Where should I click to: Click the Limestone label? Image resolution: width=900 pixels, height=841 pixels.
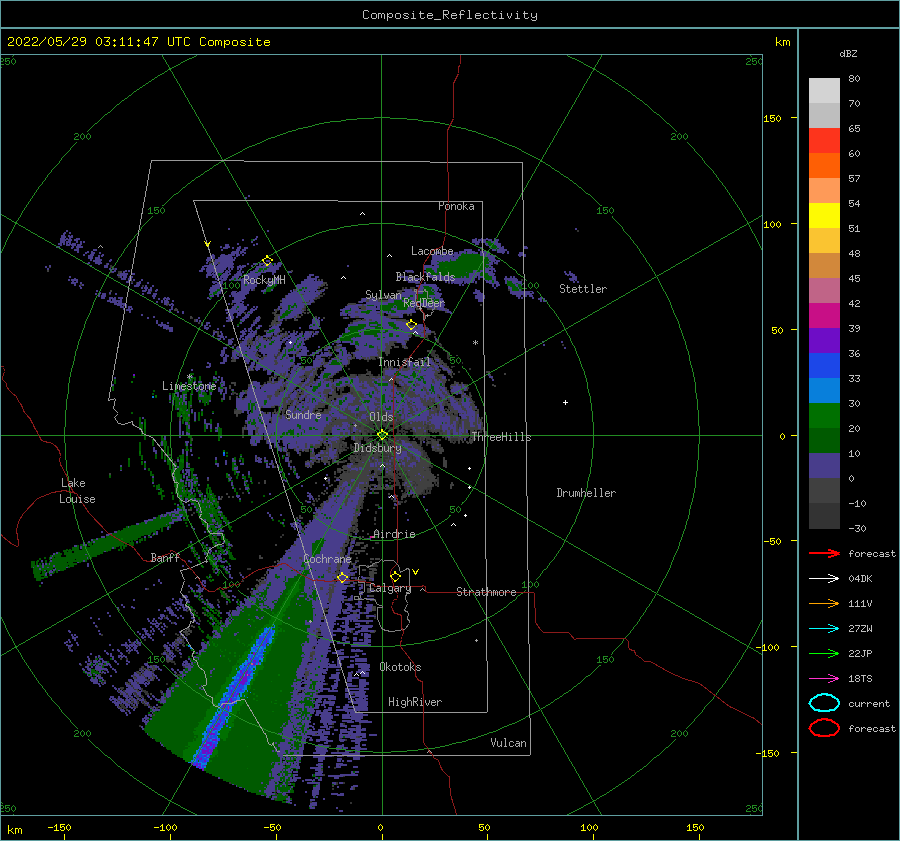[x=189, y=386]
